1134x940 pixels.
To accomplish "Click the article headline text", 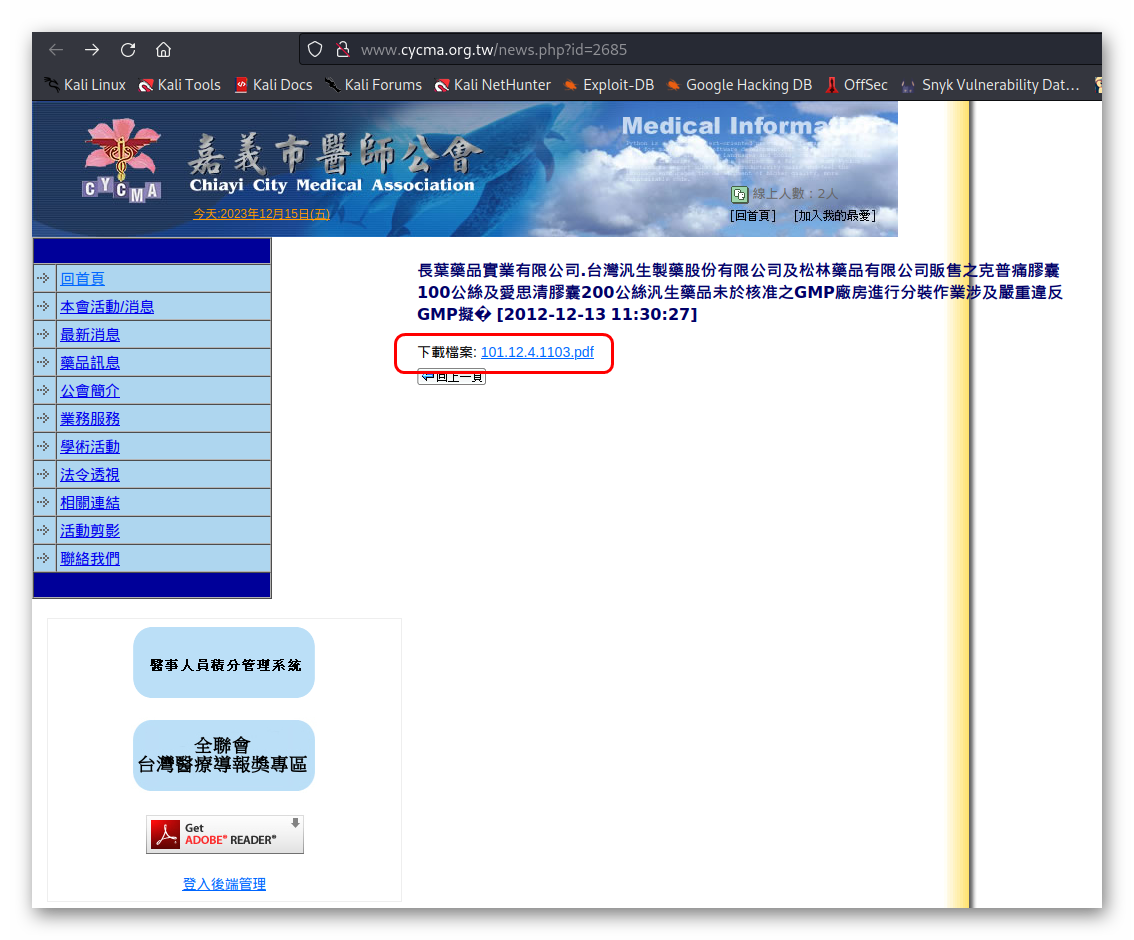I will click(740, 292).
